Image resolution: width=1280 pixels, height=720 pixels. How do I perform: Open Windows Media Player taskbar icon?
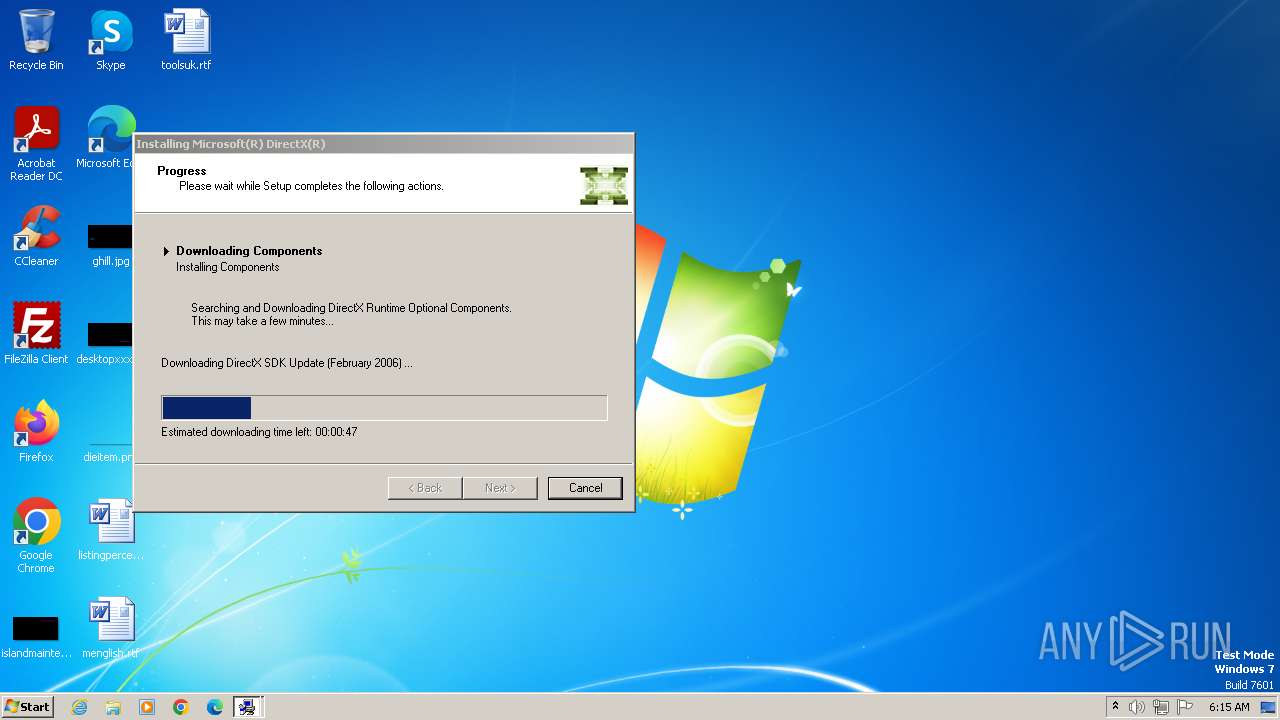pyautogui.click(x=147, y=707)
